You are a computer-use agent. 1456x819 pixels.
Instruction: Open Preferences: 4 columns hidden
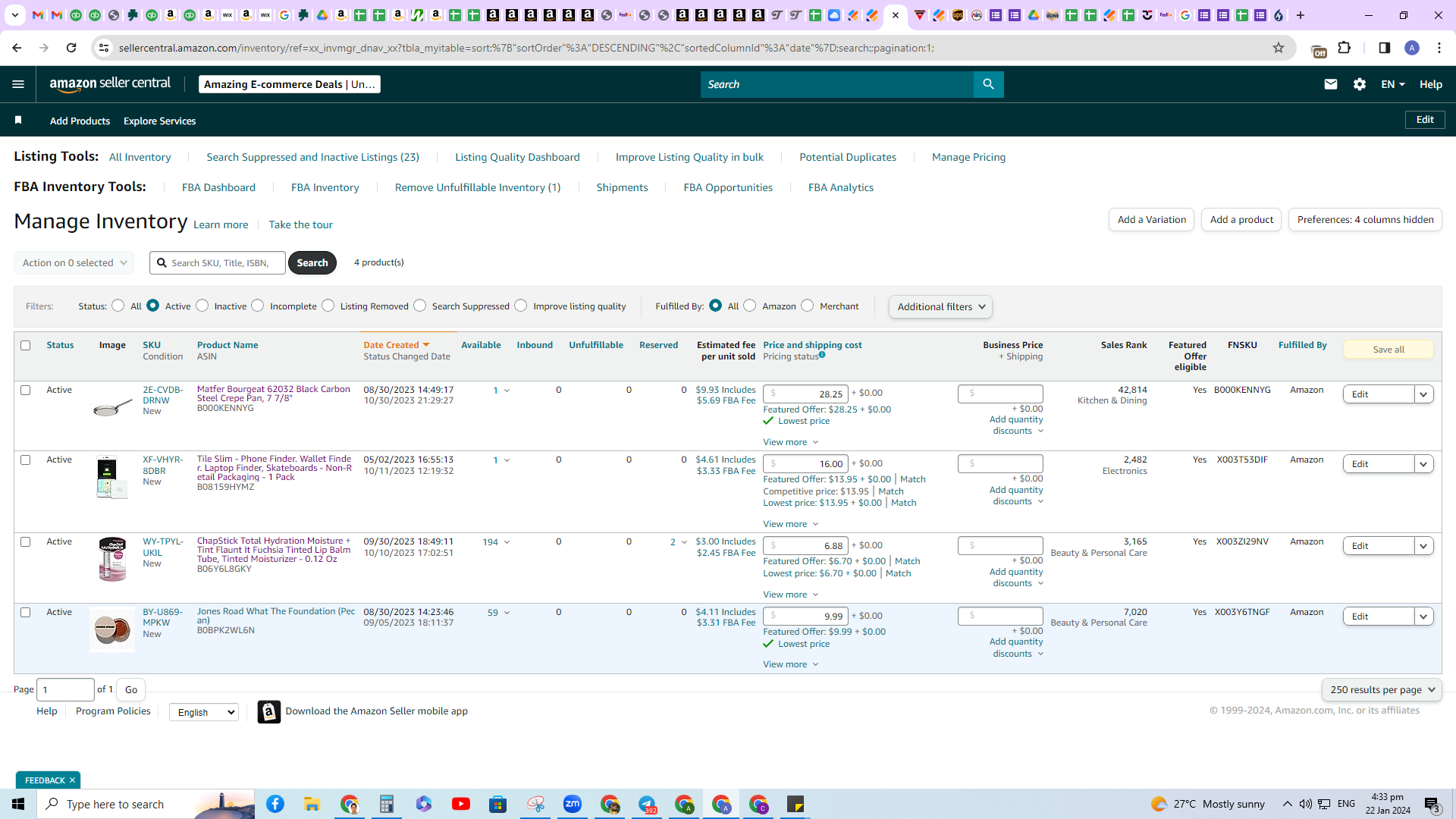point(1365,220)
